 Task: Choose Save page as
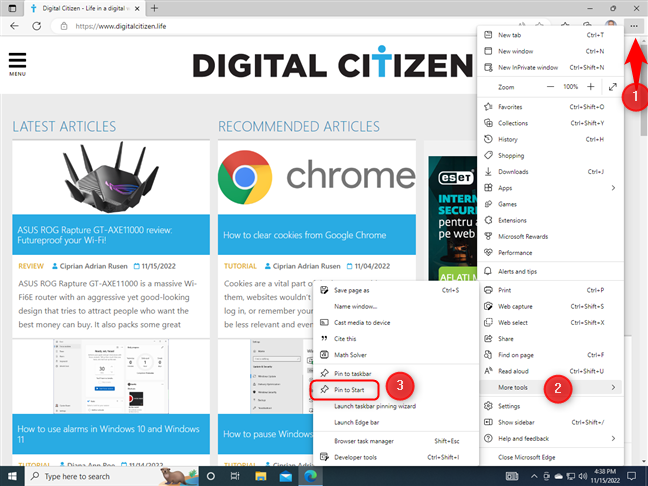396,290
